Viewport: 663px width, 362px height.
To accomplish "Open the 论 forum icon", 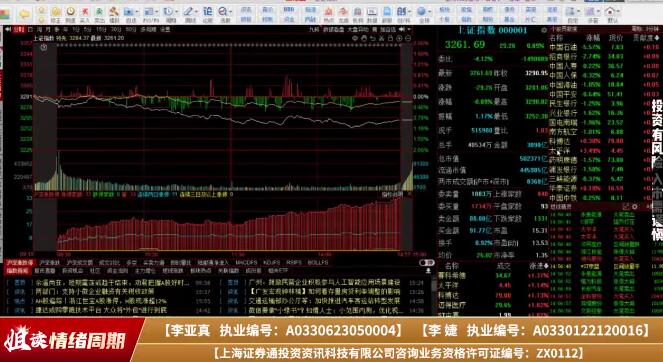I will pos(208,14).
